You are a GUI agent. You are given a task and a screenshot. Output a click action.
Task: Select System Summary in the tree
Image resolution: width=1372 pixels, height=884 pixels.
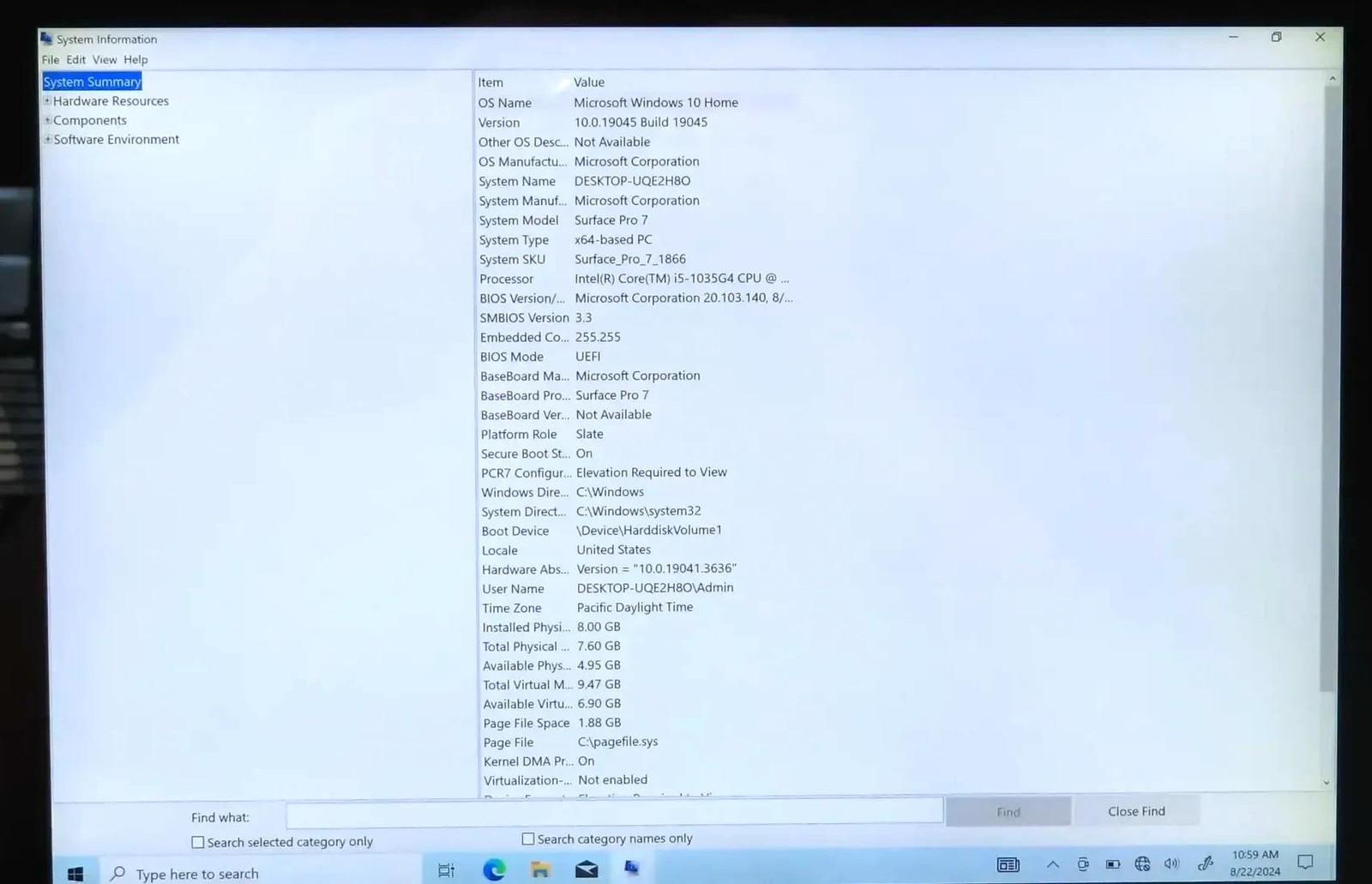tap(92, 81)
